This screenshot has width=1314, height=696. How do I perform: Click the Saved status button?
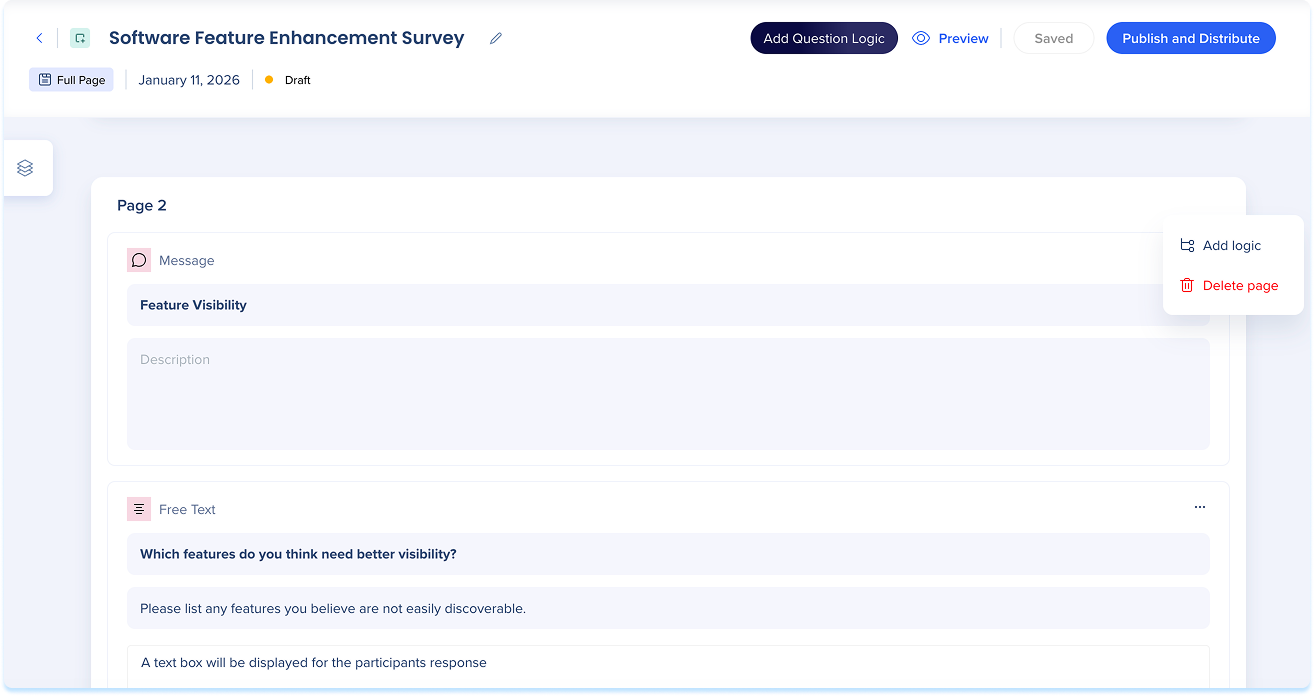coord(1053,39)
